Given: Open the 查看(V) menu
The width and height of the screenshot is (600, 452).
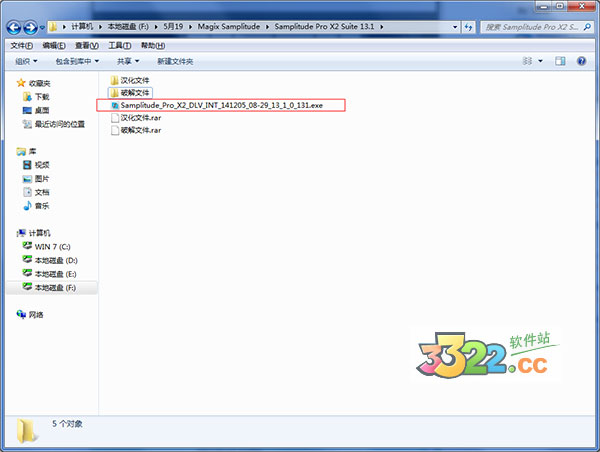Looking at the screenshot, I should tap(87, 46).
